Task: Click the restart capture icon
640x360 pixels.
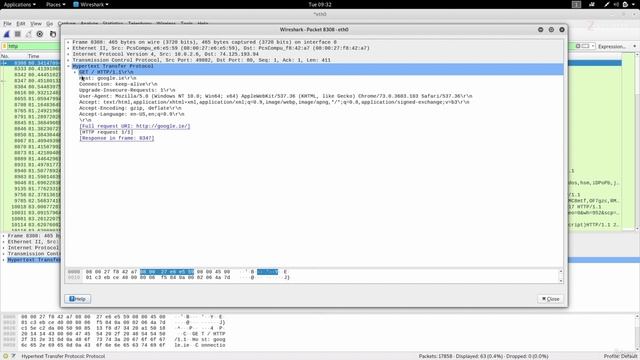Action: pos(29,34)
